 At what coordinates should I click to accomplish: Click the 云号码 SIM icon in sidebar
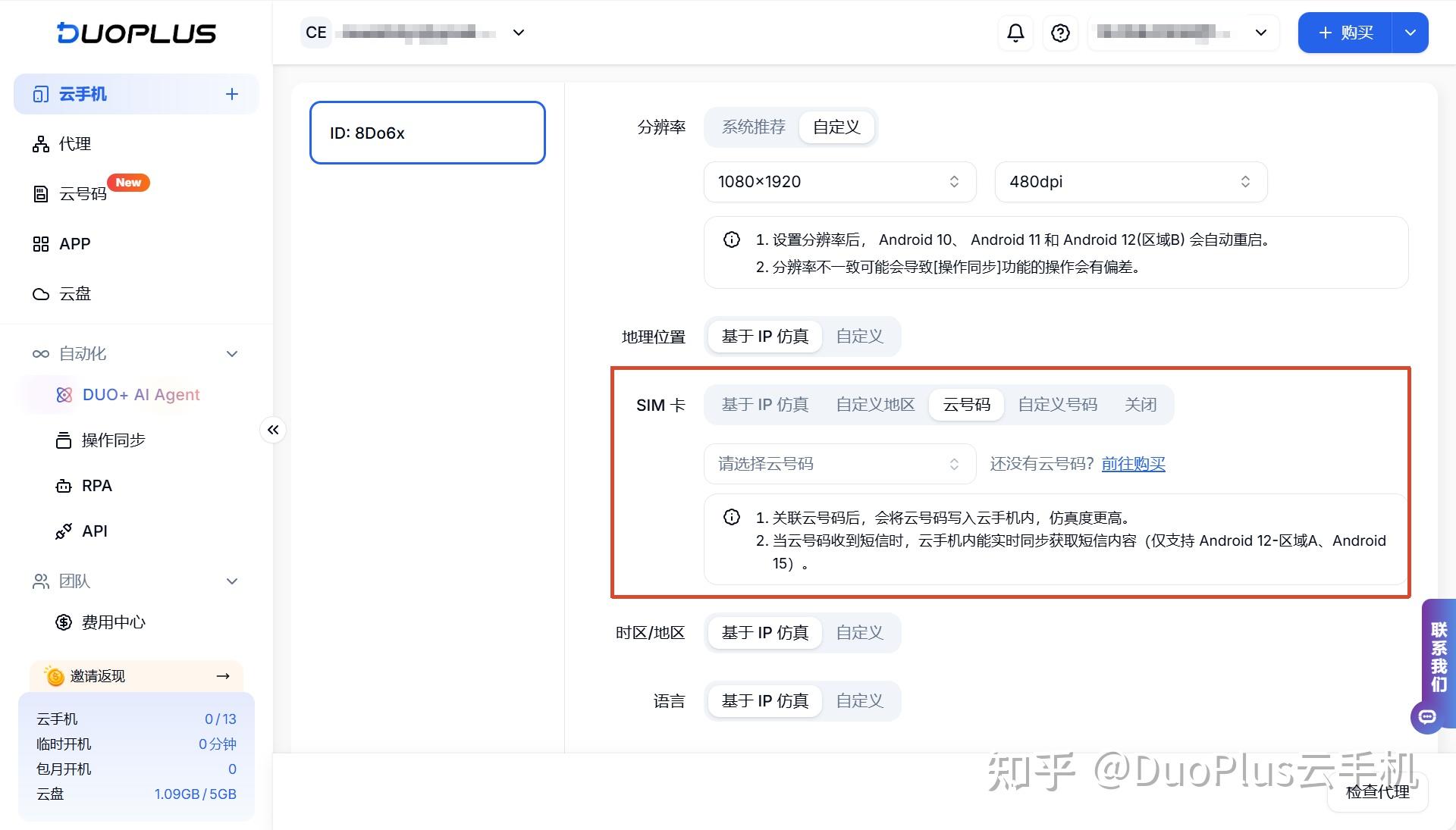[x=41, y=194]
